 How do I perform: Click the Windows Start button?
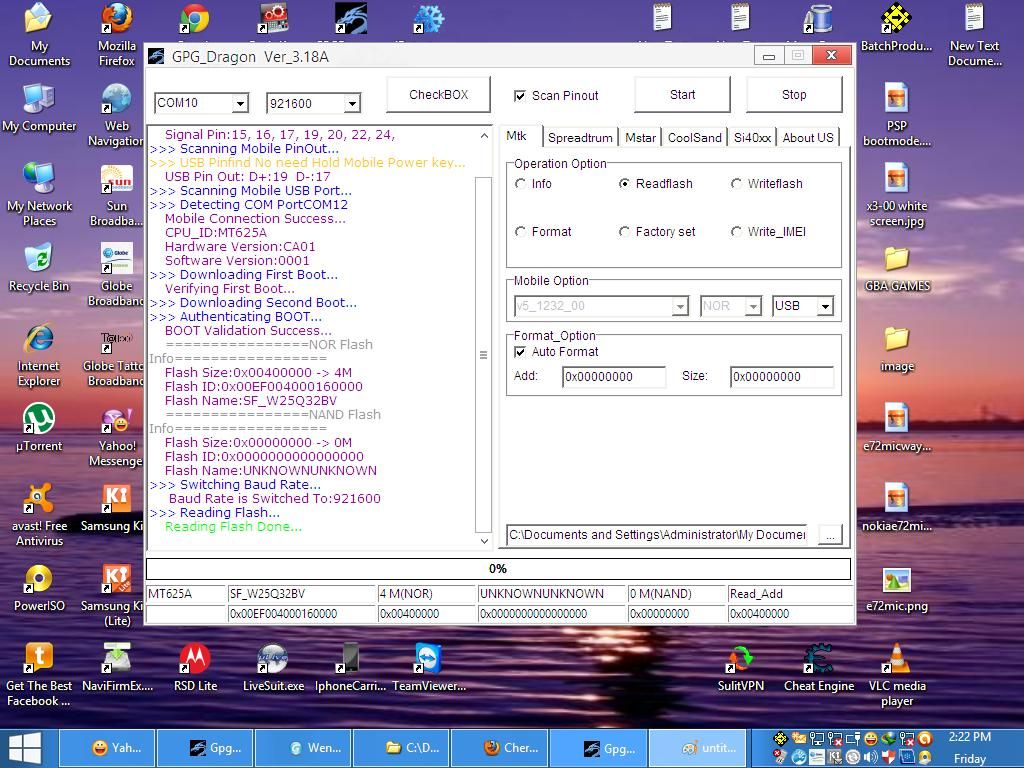[x=25, y=747]
